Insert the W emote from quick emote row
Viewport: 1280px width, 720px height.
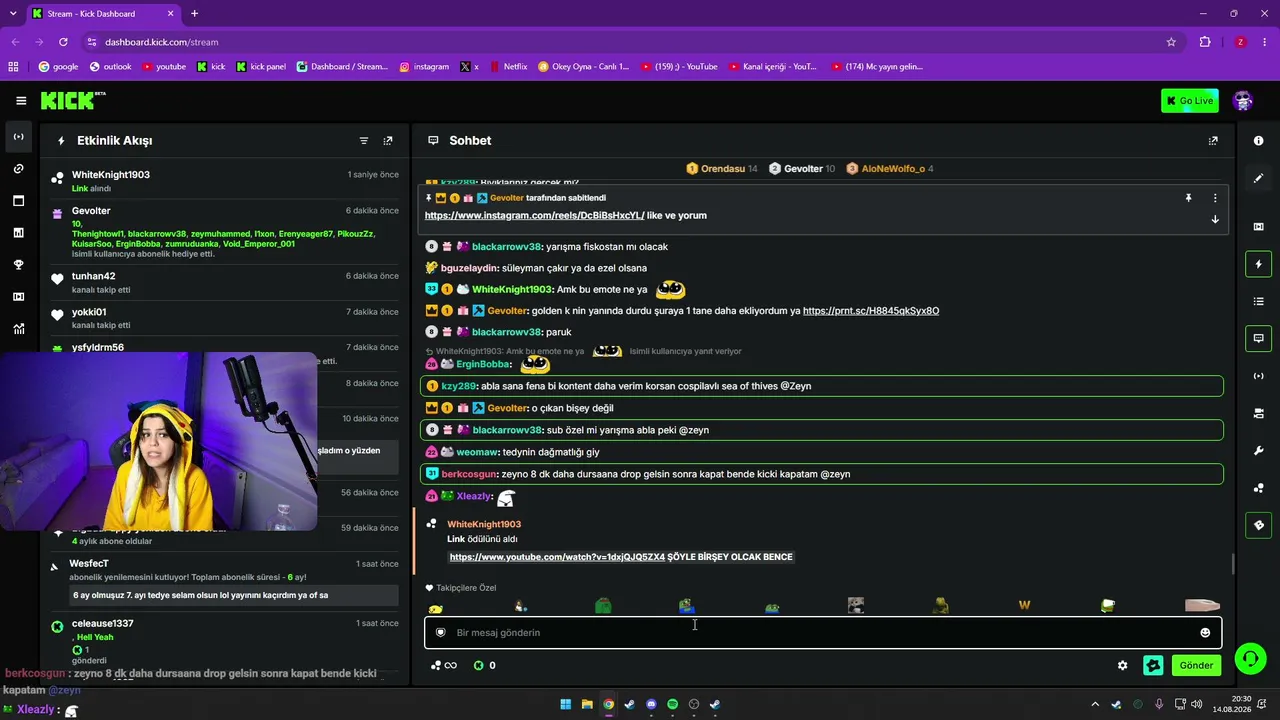click(1024, 605)
